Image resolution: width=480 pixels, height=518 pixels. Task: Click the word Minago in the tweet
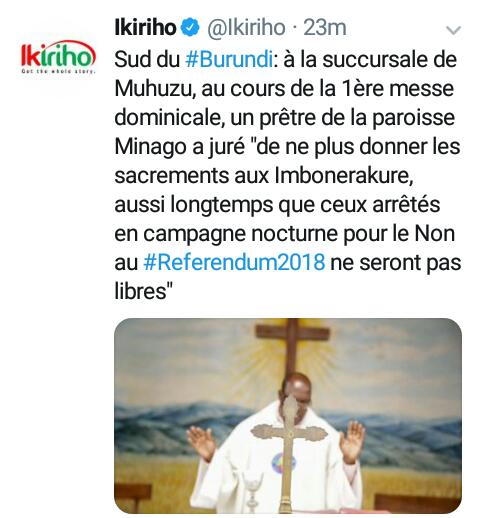tap(151, 148)
